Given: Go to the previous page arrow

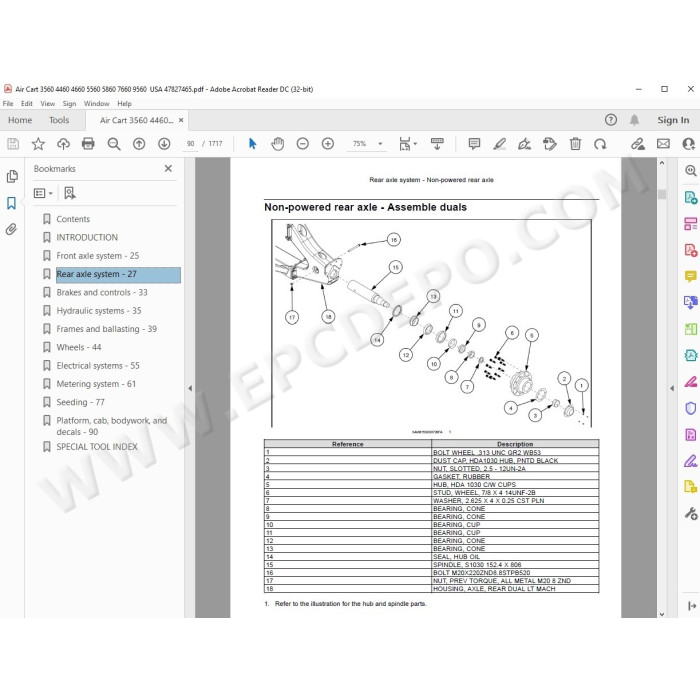Looking at the screenshot, I should (x=139, y=144).
